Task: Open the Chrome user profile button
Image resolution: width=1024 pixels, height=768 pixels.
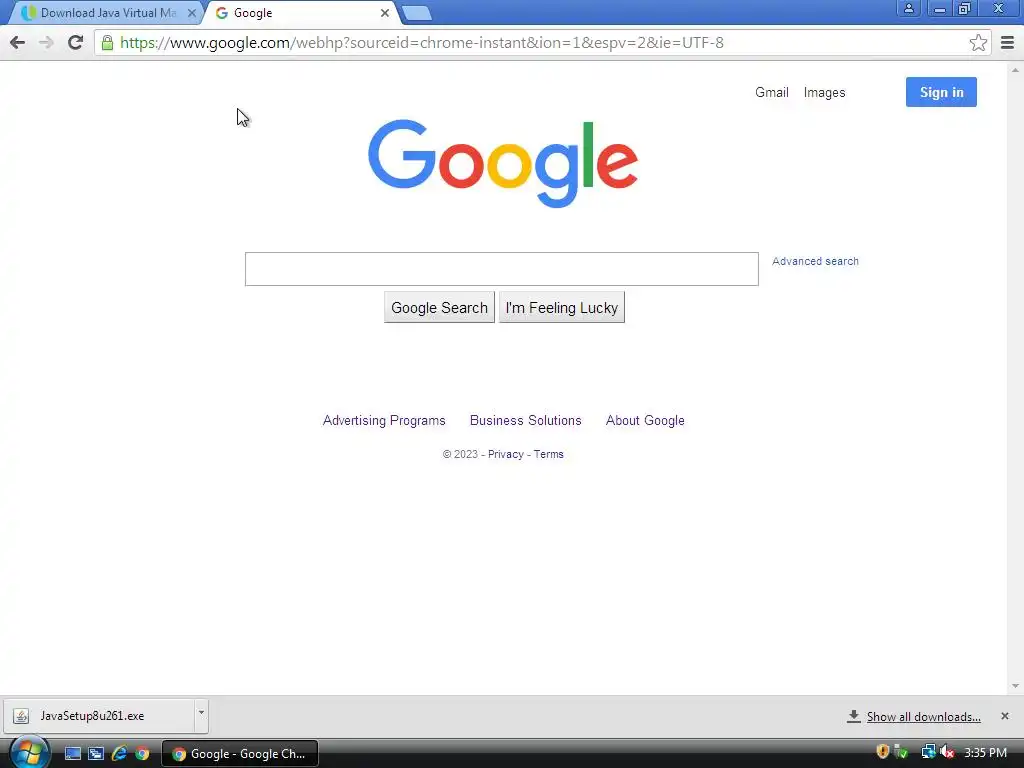Action: tap(908, 8)
